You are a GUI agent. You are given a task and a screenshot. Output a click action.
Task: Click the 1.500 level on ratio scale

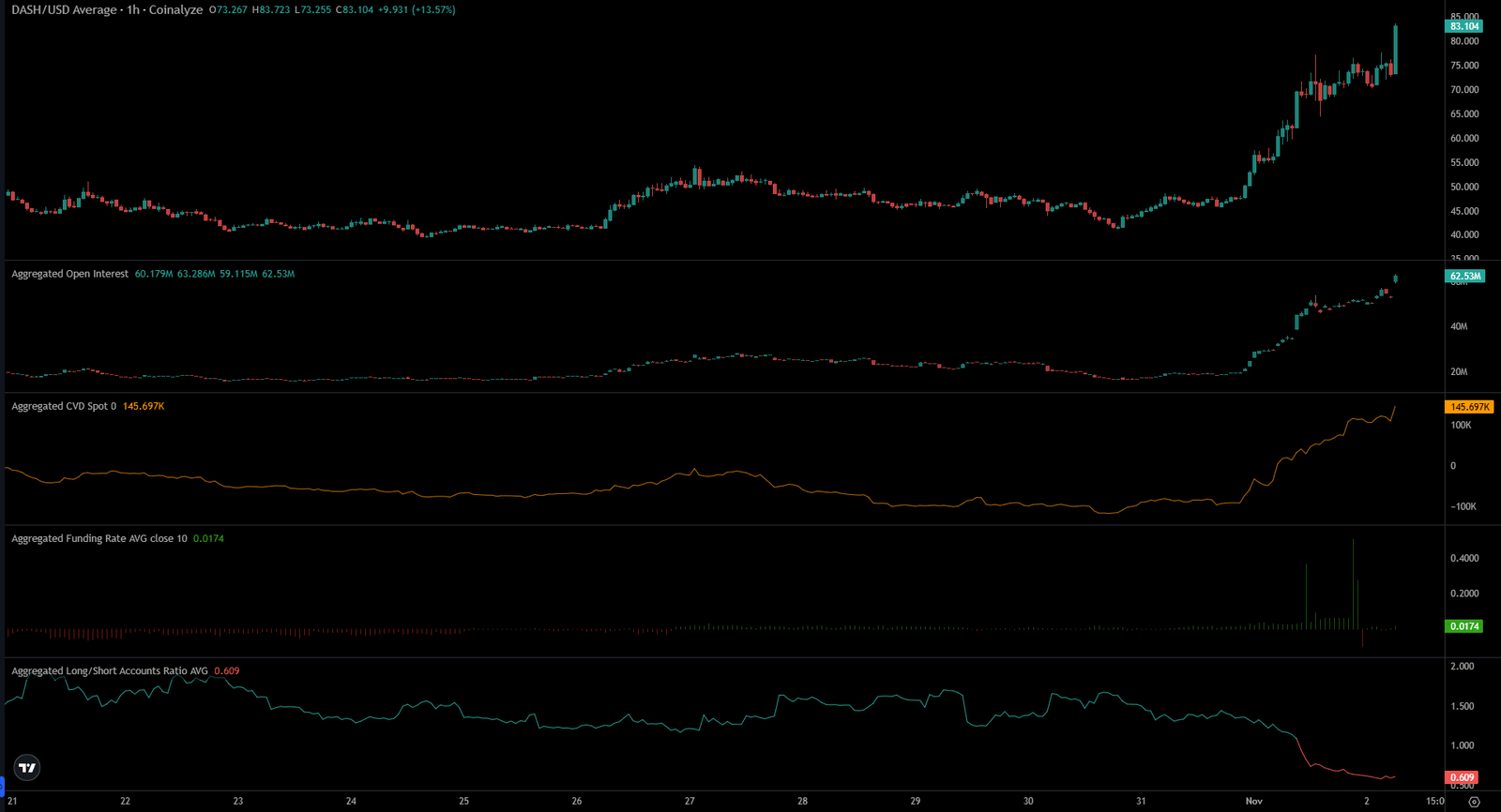(1462, 706)
